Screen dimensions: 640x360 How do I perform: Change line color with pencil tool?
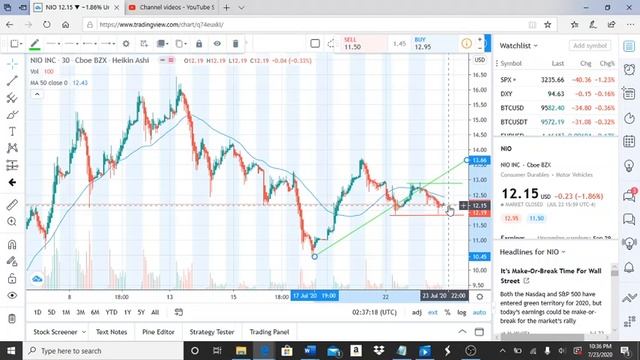pos(35,44)
